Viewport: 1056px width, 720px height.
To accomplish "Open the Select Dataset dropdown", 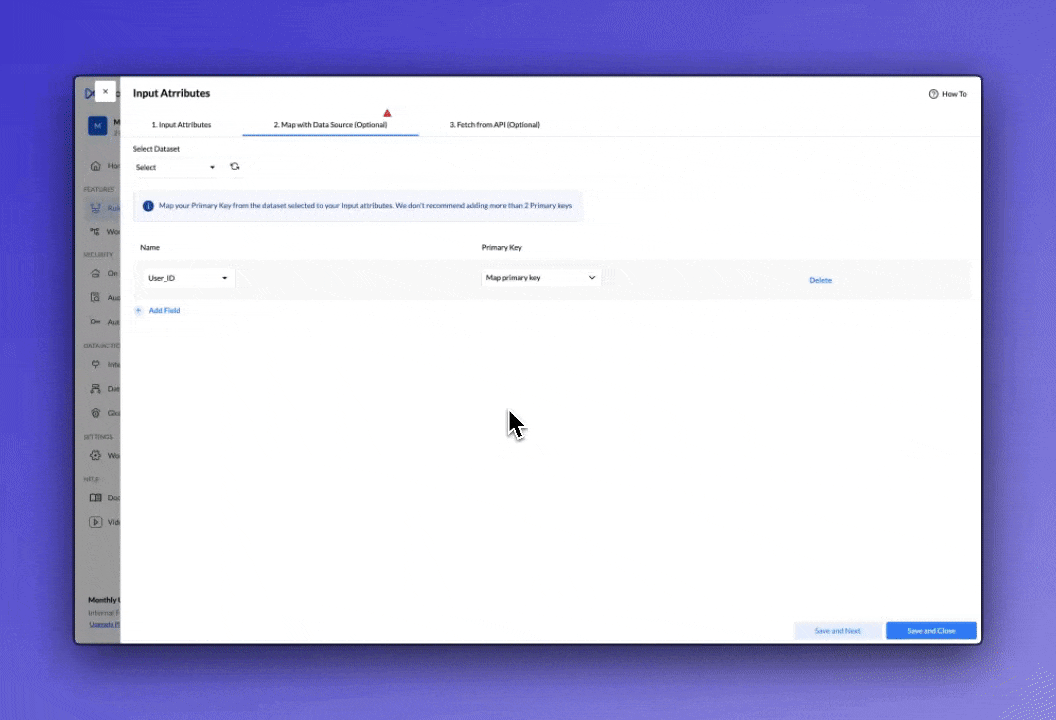I will [176, 168].
